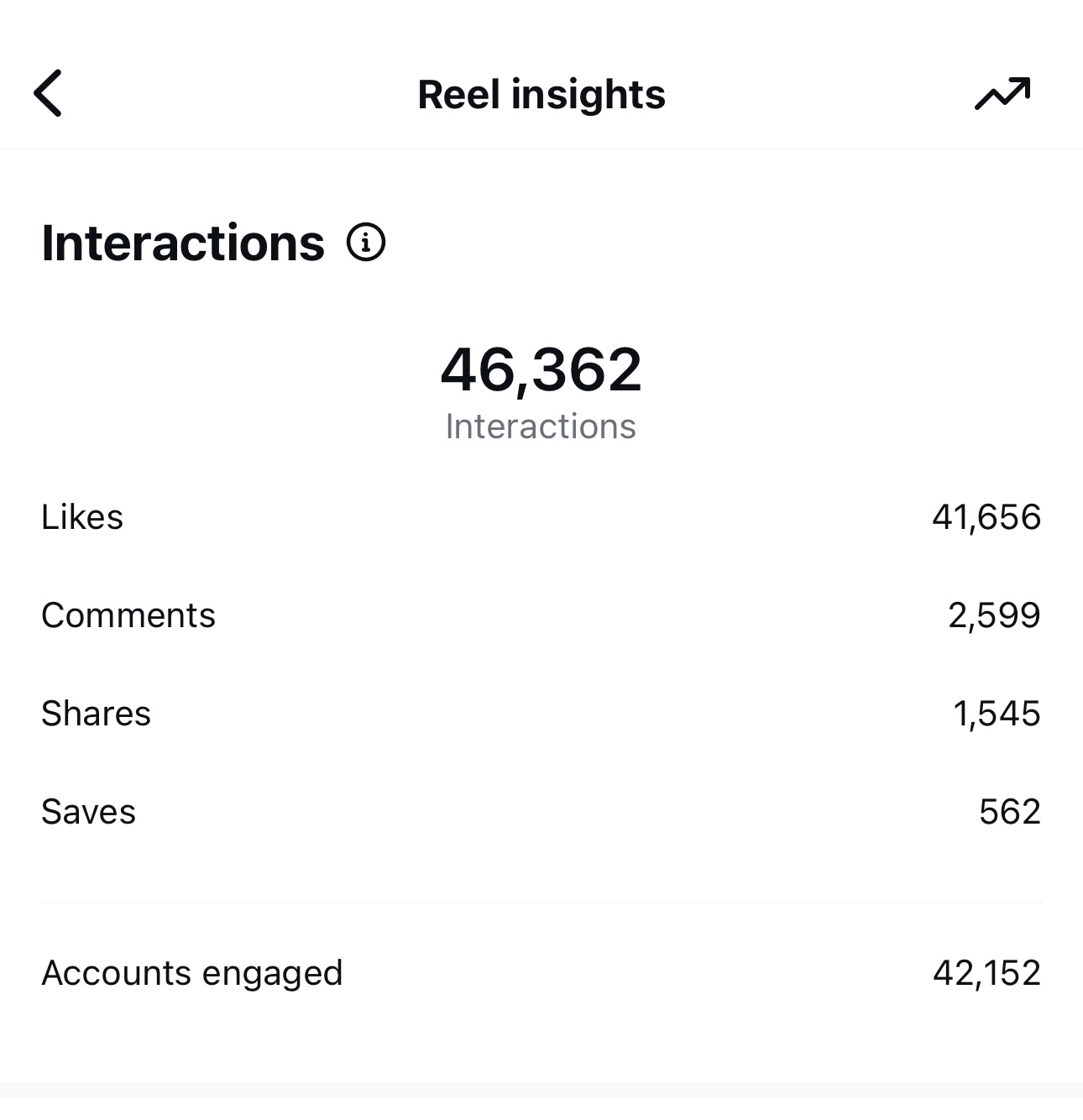The height and width of the screenshot is (1120, 1083).
Task: Click the 562 saves count
Action: point(1009,812)
